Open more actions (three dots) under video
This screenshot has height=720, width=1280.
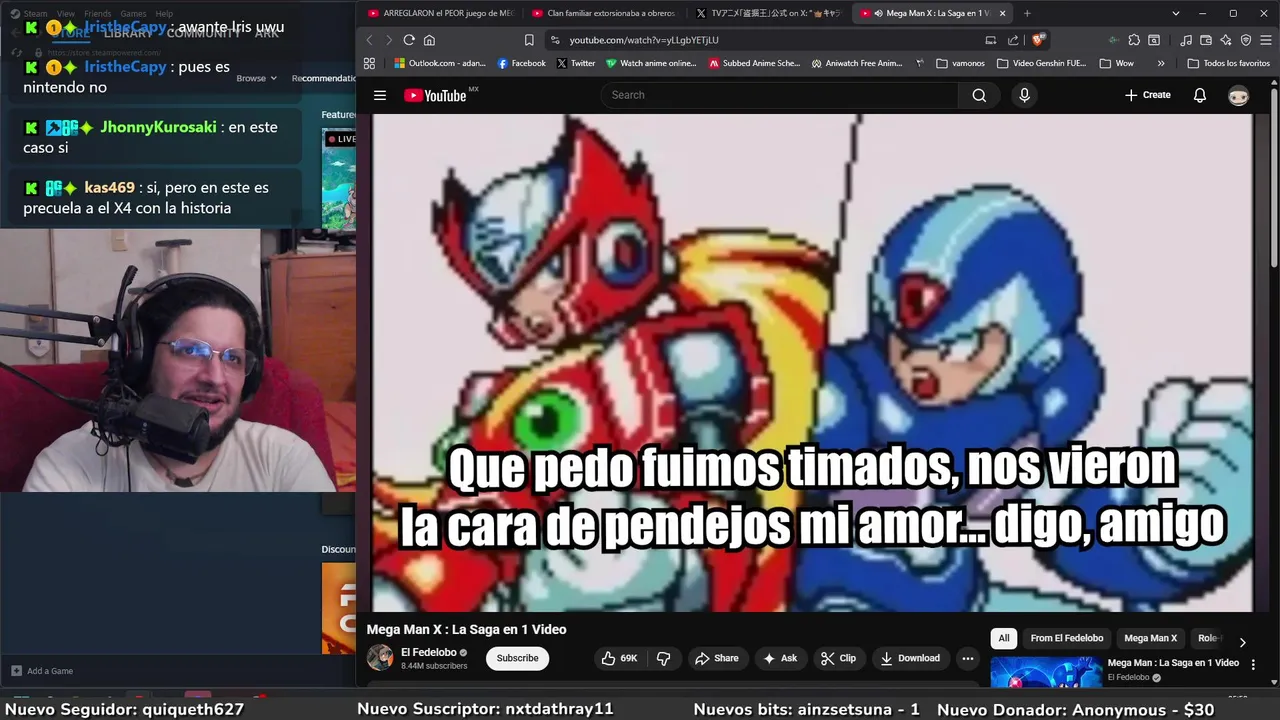967,658
